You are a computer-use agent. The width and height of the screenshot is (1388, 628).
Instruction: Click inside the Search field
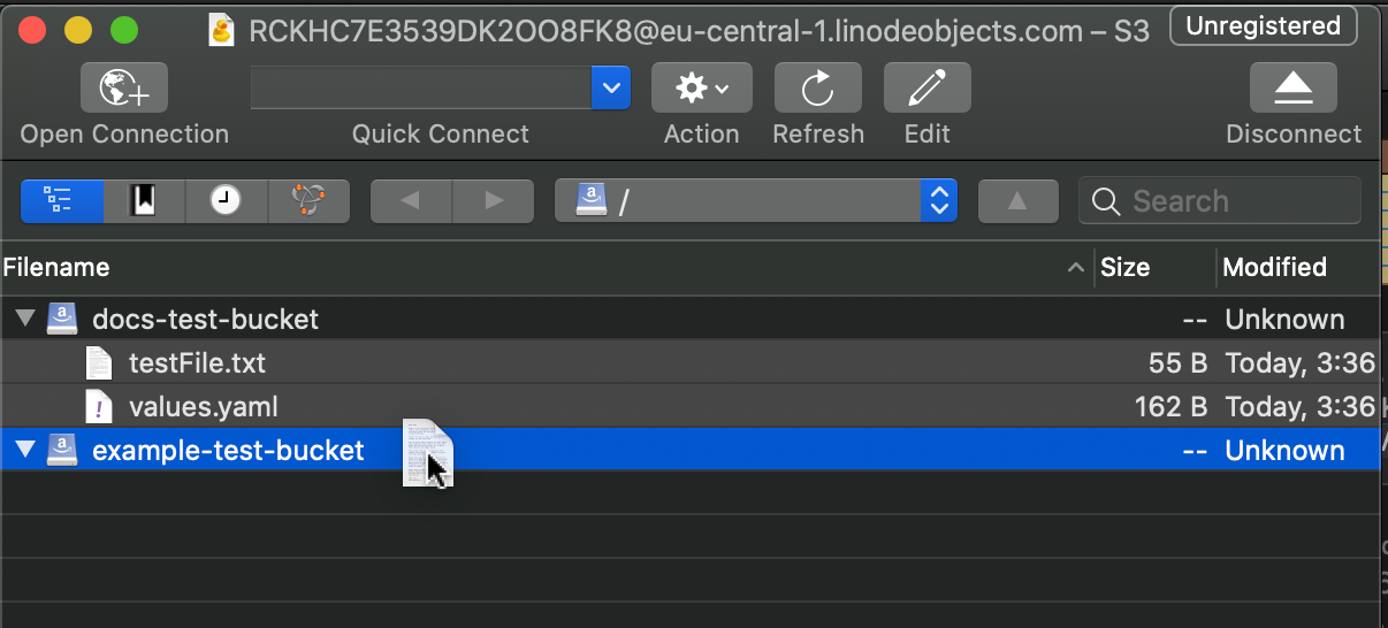coord(1218,200)
